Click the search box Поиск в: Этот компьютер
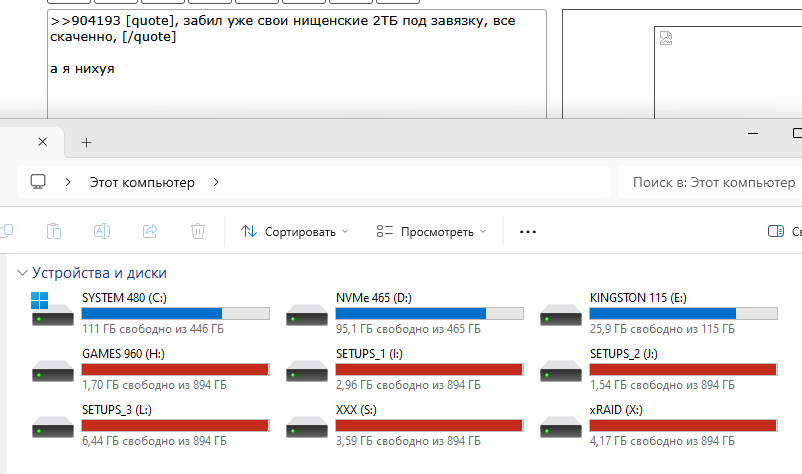Image resolution: width=802 pixels, height=474 pixels. [712, 182]
